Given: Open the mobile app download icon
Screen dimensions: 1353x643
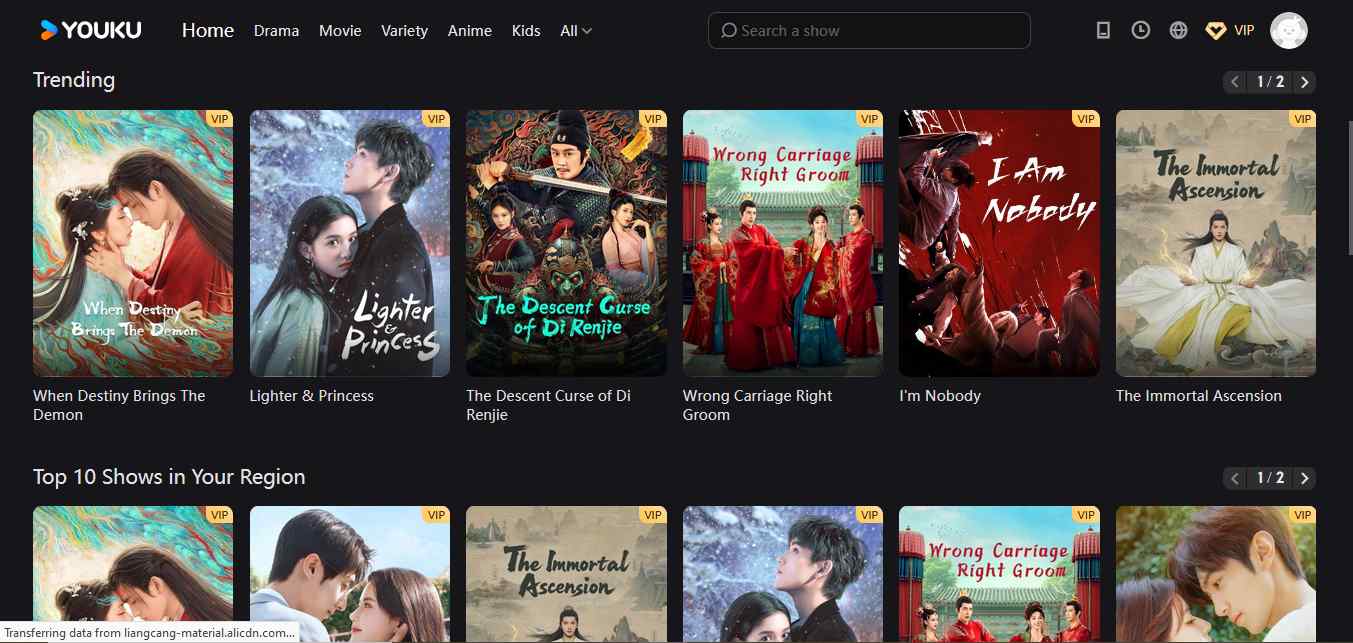Looking at the screenshot, I should tap(1103, 30).
